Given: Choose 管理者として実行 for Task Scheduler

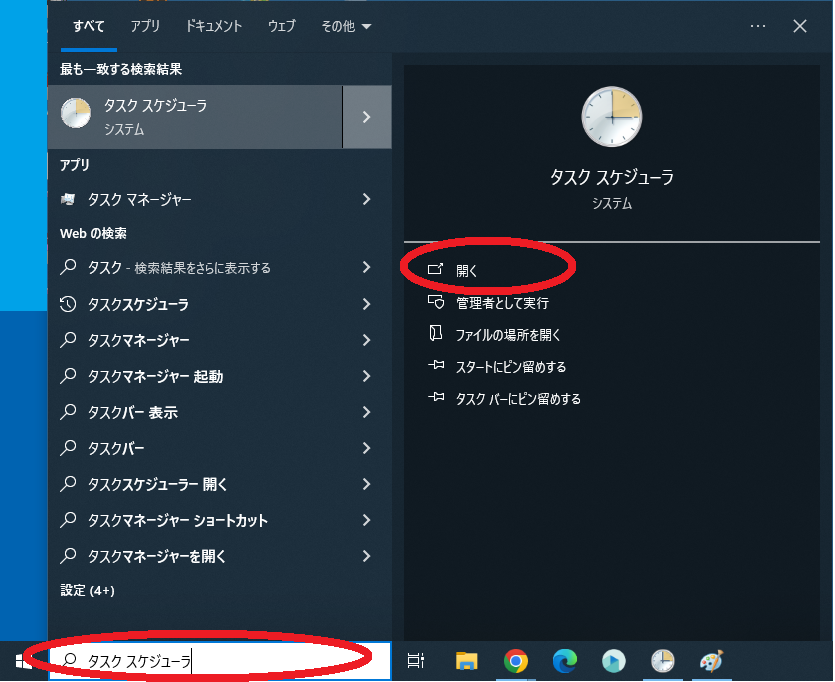Looking at the screenshot, I should [x=501, y=302].
